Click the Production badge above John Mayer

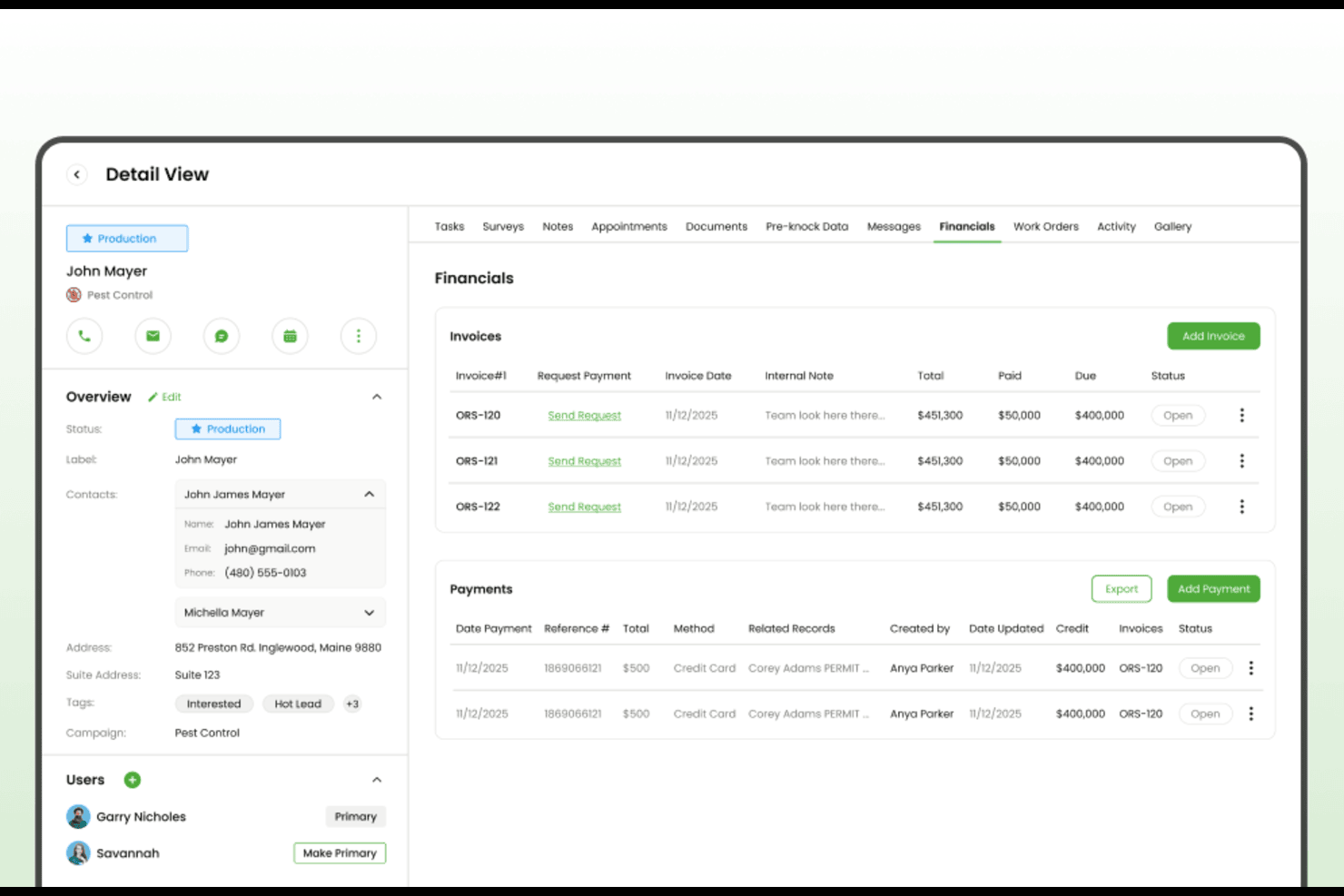(x=127, y=239)
